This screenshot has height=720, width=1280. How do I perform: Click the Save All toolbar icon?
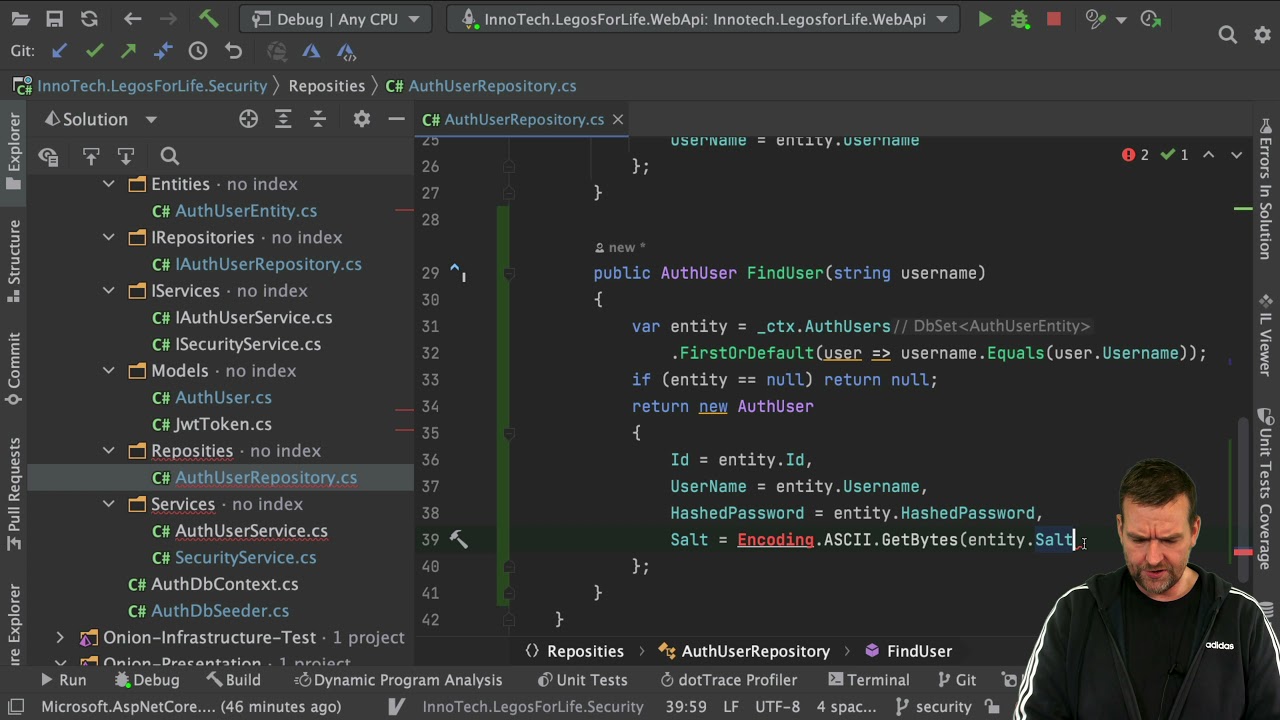55,19
